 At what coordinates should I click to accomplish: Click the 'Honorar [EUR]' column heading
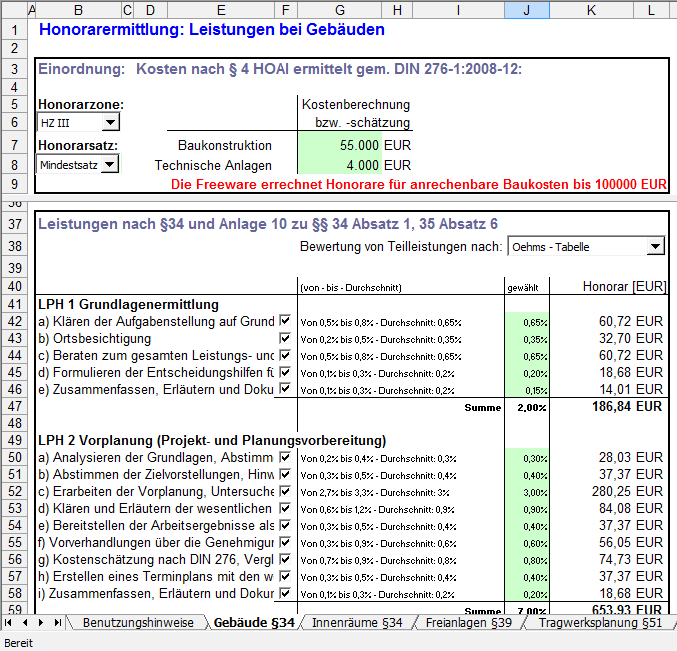624,286
